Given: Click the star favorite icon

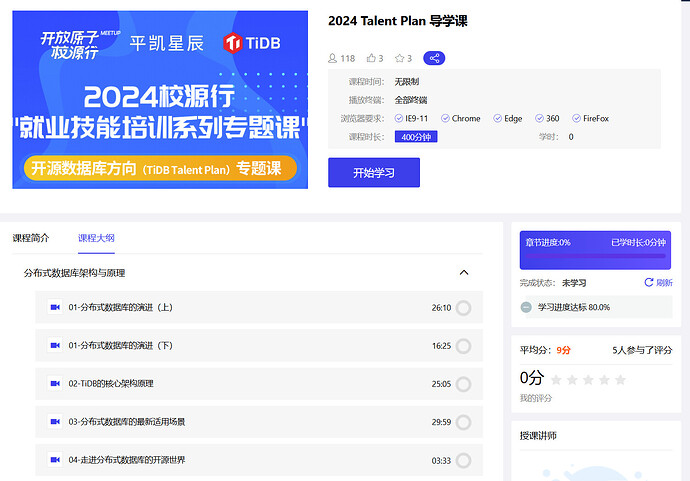Looking at the screenshot, I should (399, 59).
